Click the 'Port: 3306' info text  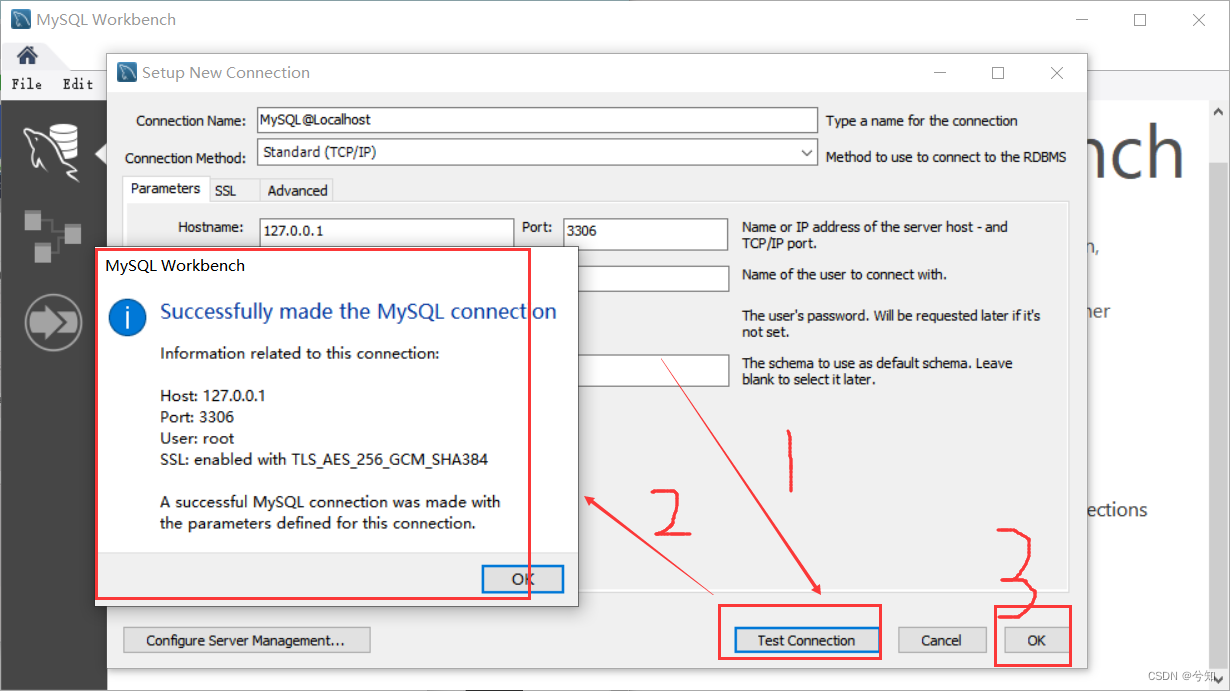coord(197,417)
